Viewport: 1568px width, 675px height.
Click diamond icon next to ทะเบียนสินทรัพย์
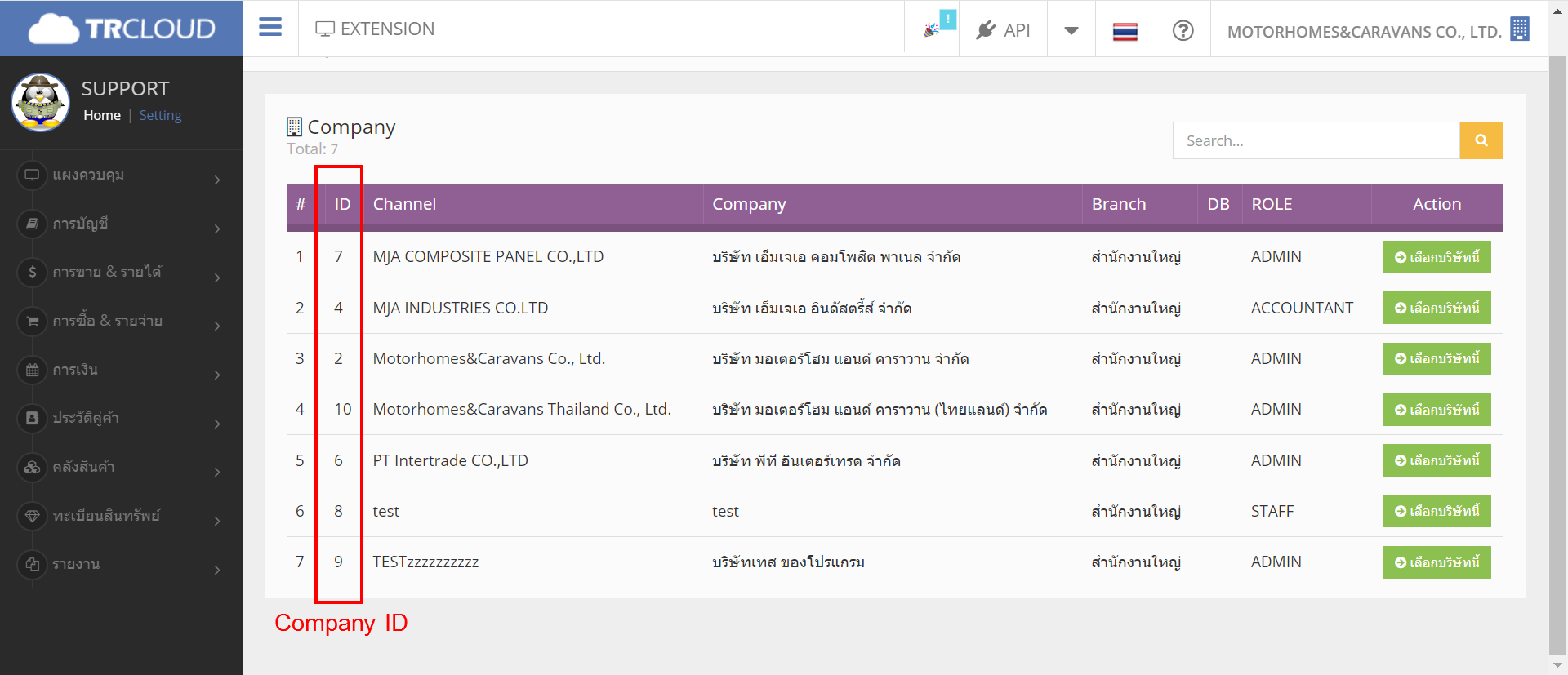point(32,516)
